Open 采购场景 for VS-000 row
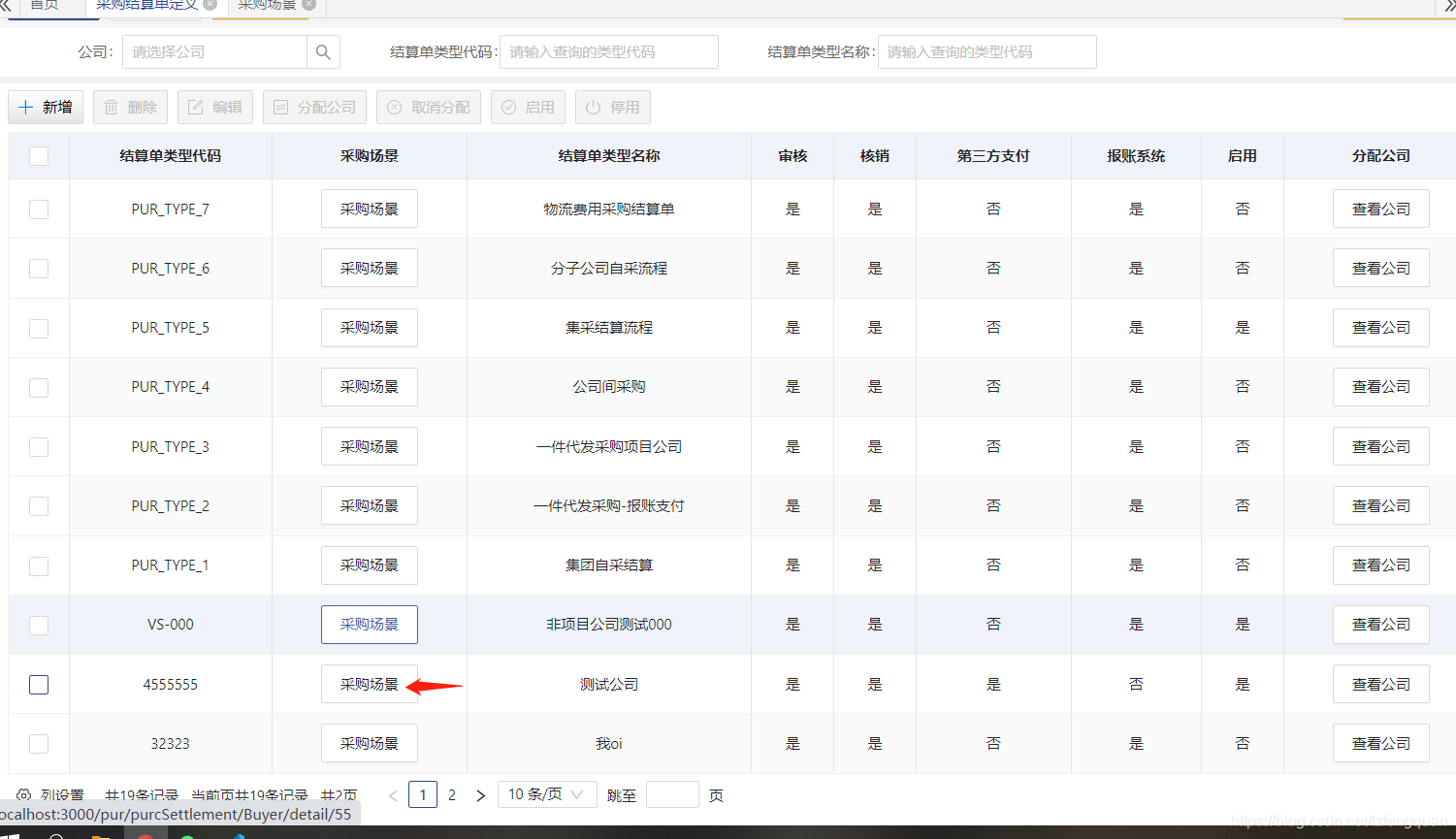1456x839 pixels. tap(370, 625)
